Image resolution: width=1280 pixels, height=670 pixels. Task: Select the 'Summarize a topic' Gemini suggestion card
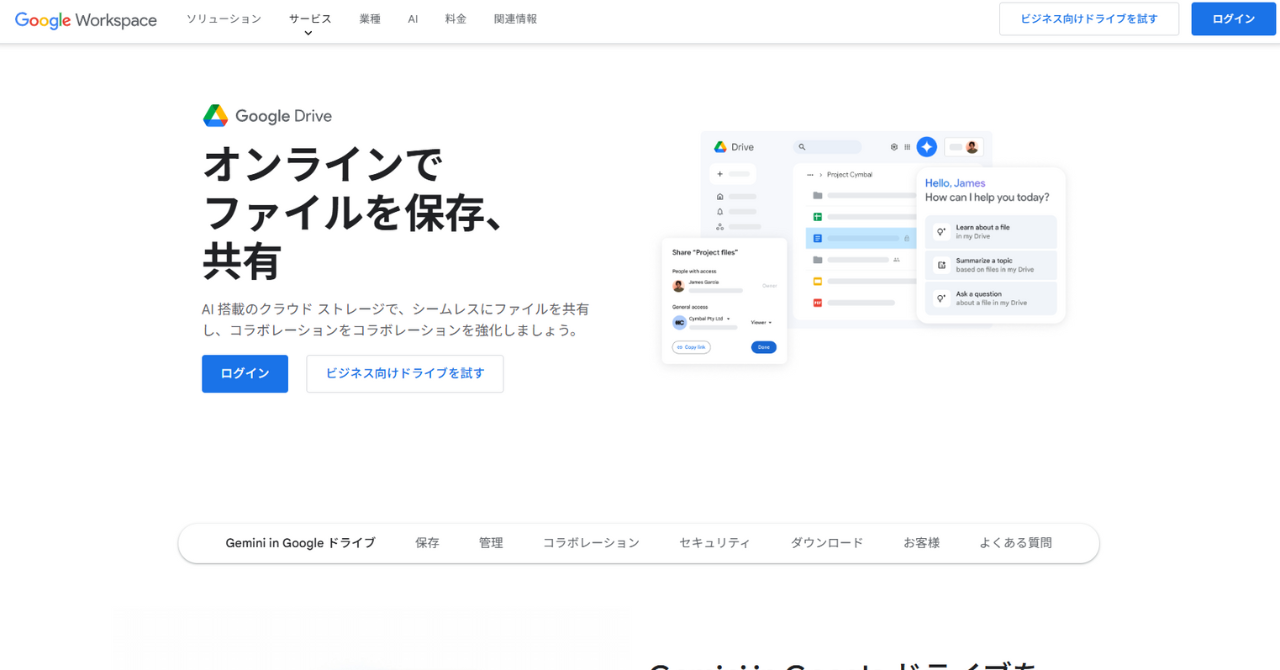(x=990, y=265)
